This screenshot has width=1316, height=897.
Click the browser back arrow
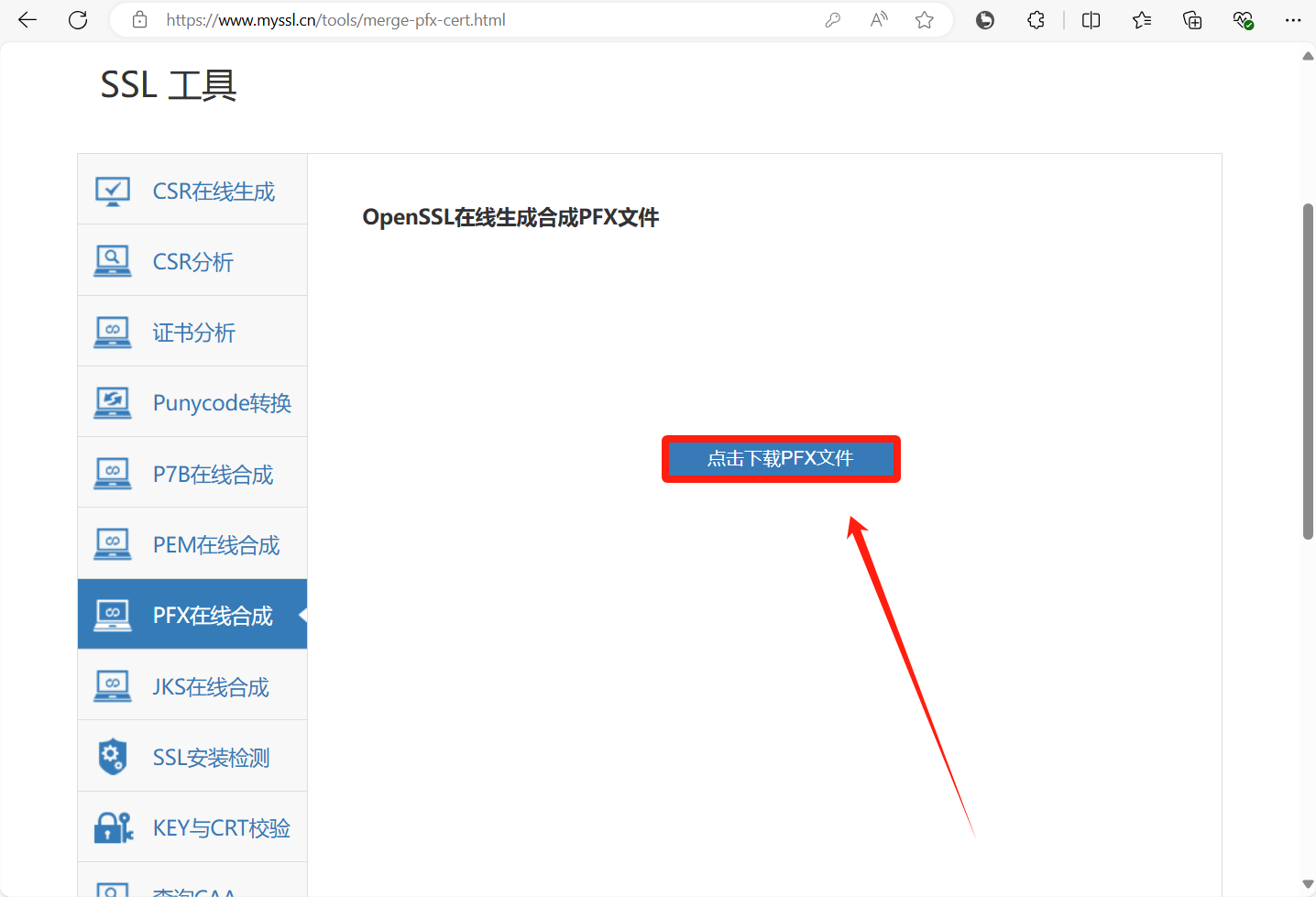27,20
